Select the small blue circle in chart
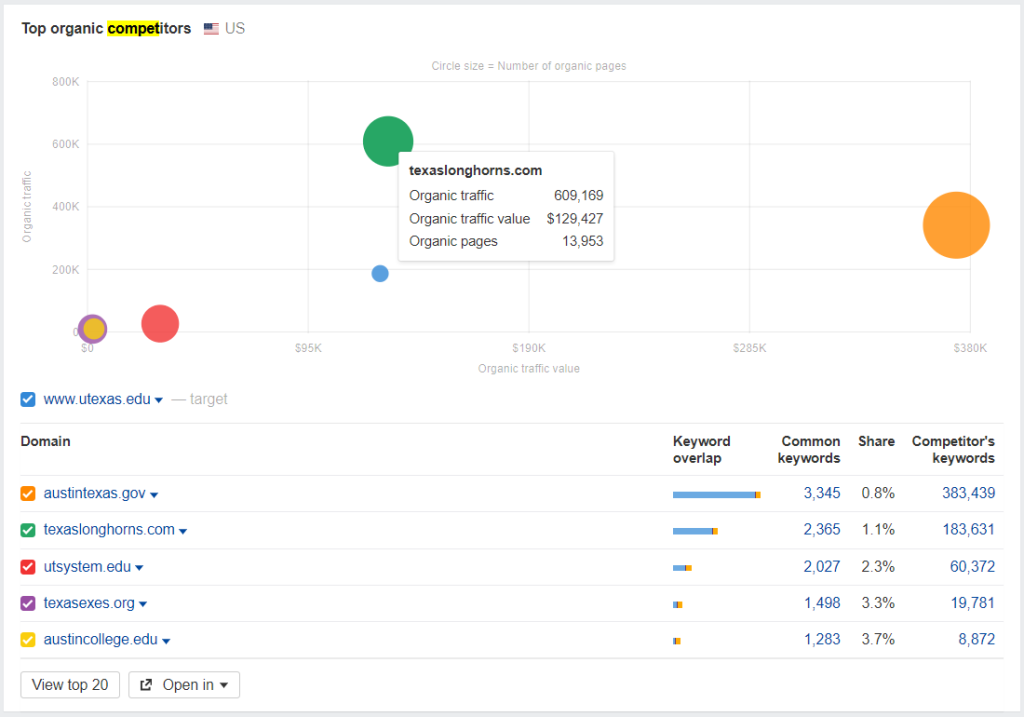 tap(380, 274)
